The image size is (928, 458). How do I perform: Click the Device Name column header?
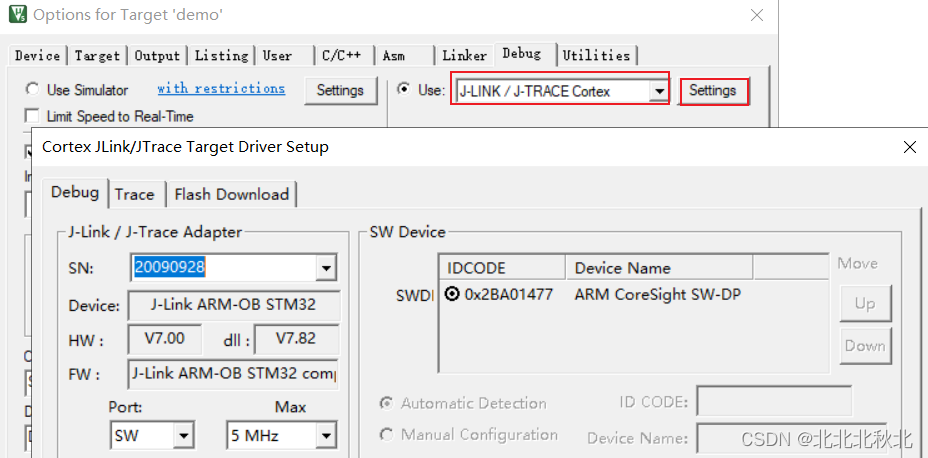click(659, 267)
